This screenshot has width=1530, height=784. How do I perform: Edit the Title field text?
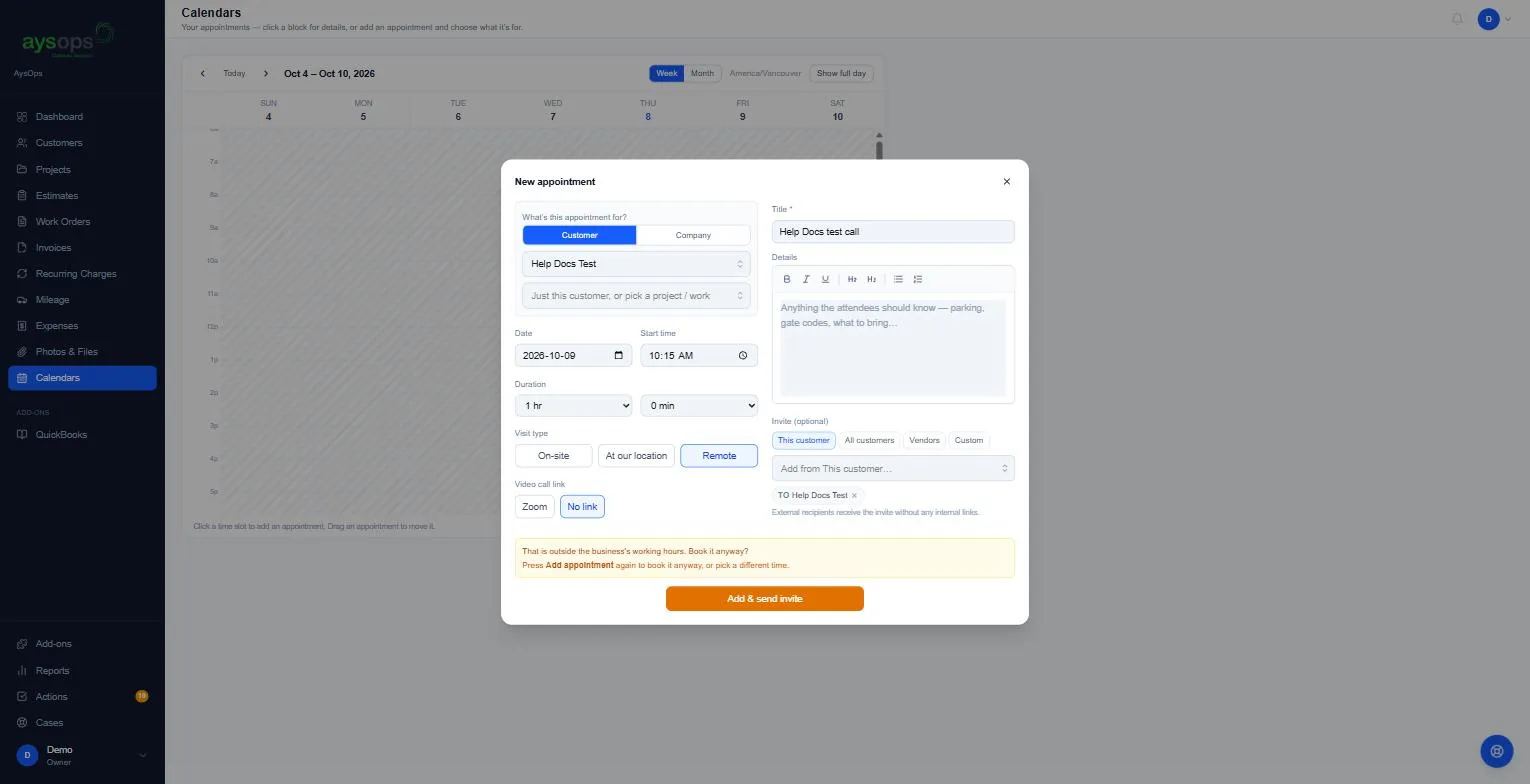point(893,232)
